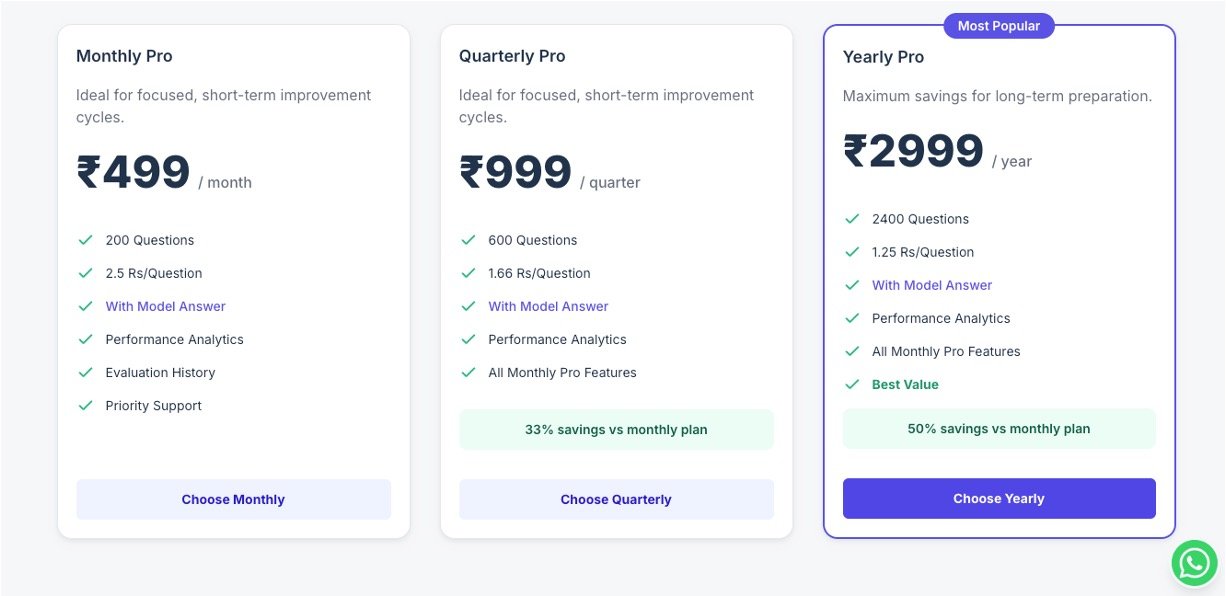
Task: Click the checkmark next to Priority Support
Action: point(85,405)
